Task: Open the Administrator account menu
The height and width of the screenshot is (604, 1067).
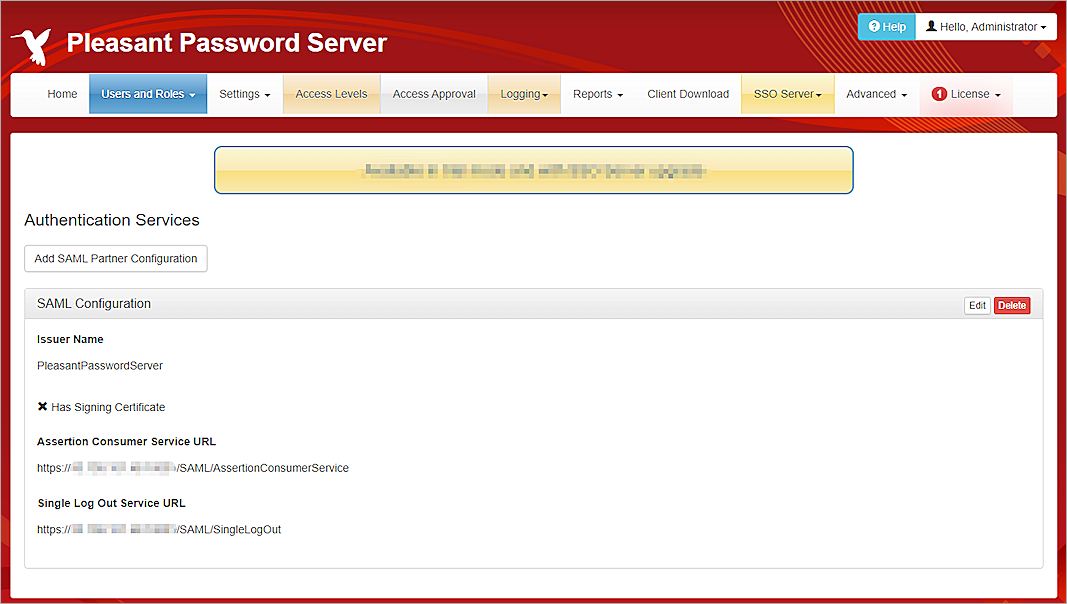Action: coord(990,27)
